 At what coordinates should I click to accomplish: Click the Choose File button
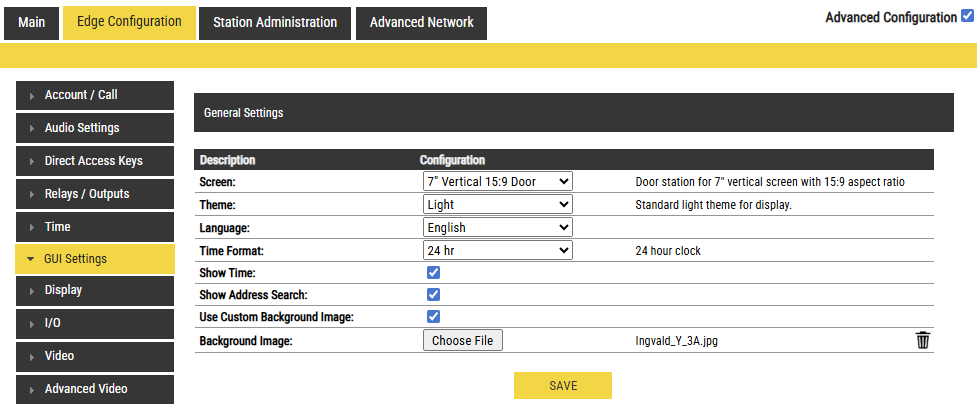(x=463, y=341)
